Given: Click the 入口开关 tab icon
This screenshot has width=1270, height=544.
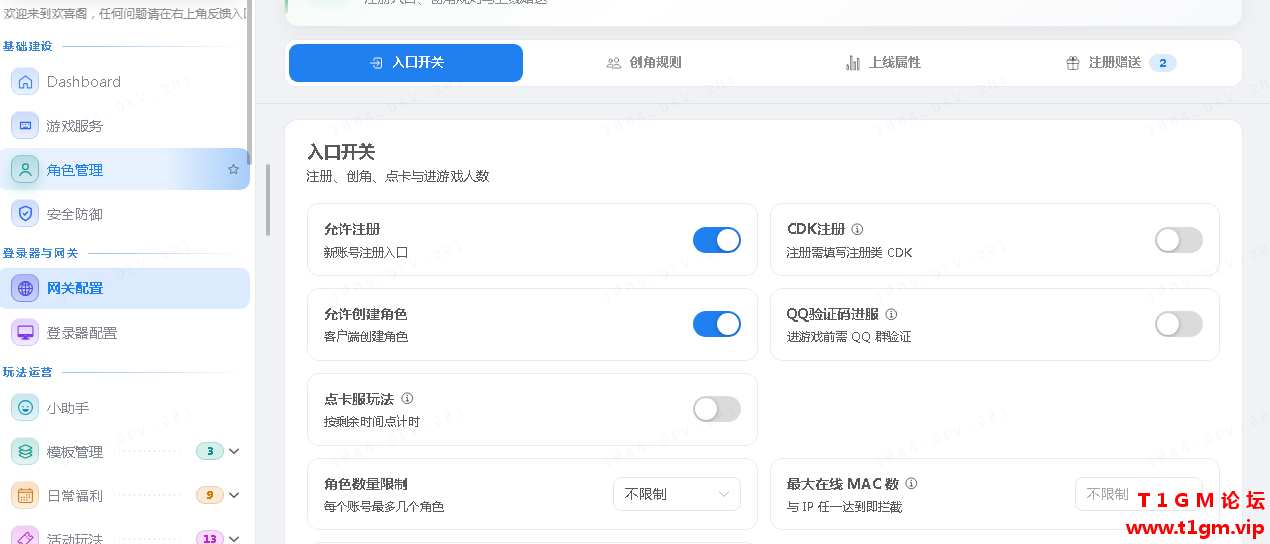Looking at the screenshot, I should point(376,63).
